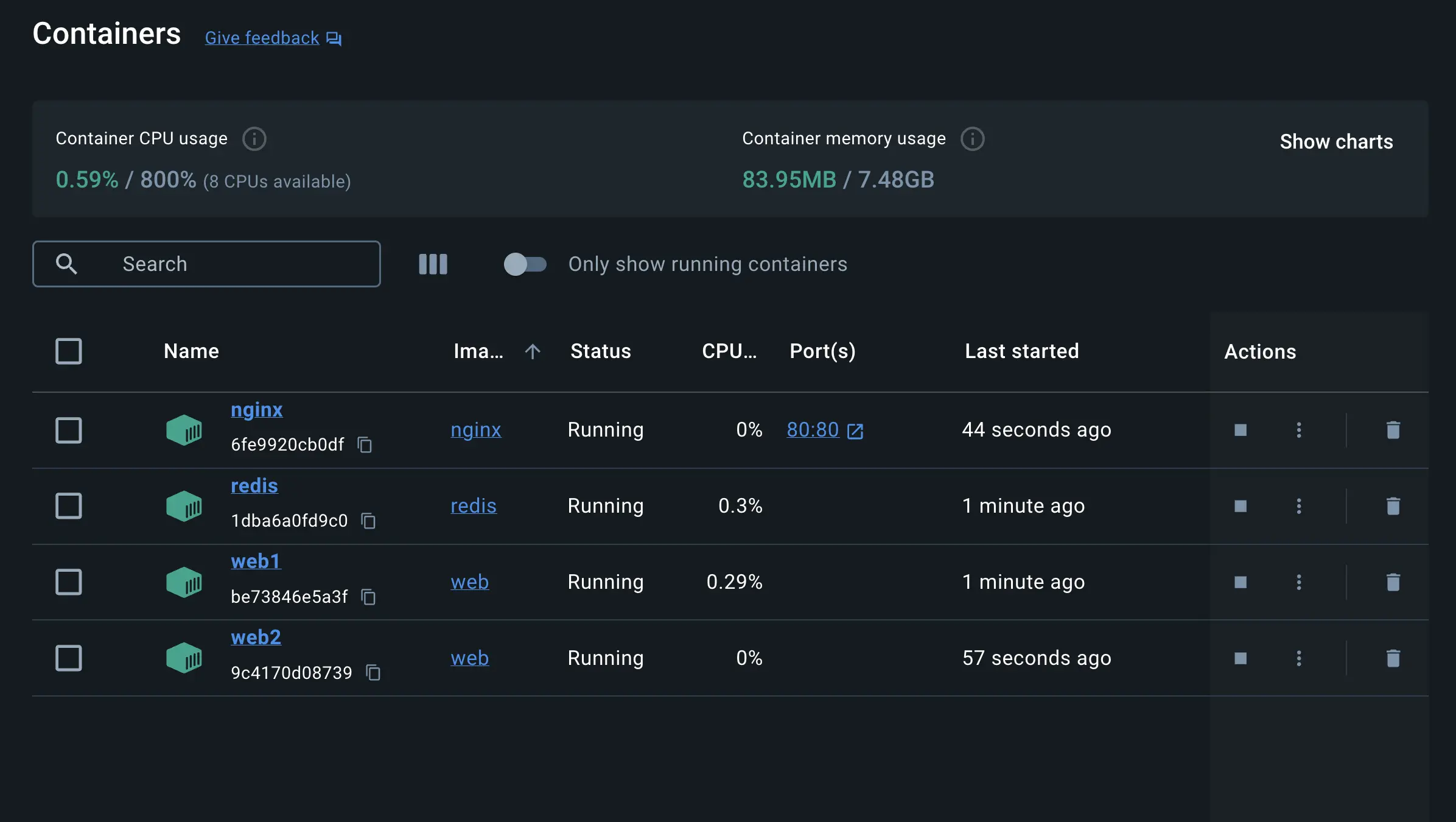The height and width of the screenshot is (822, 1456).
Task: Check the nginx container checkbox
Action: coord(68,429)
